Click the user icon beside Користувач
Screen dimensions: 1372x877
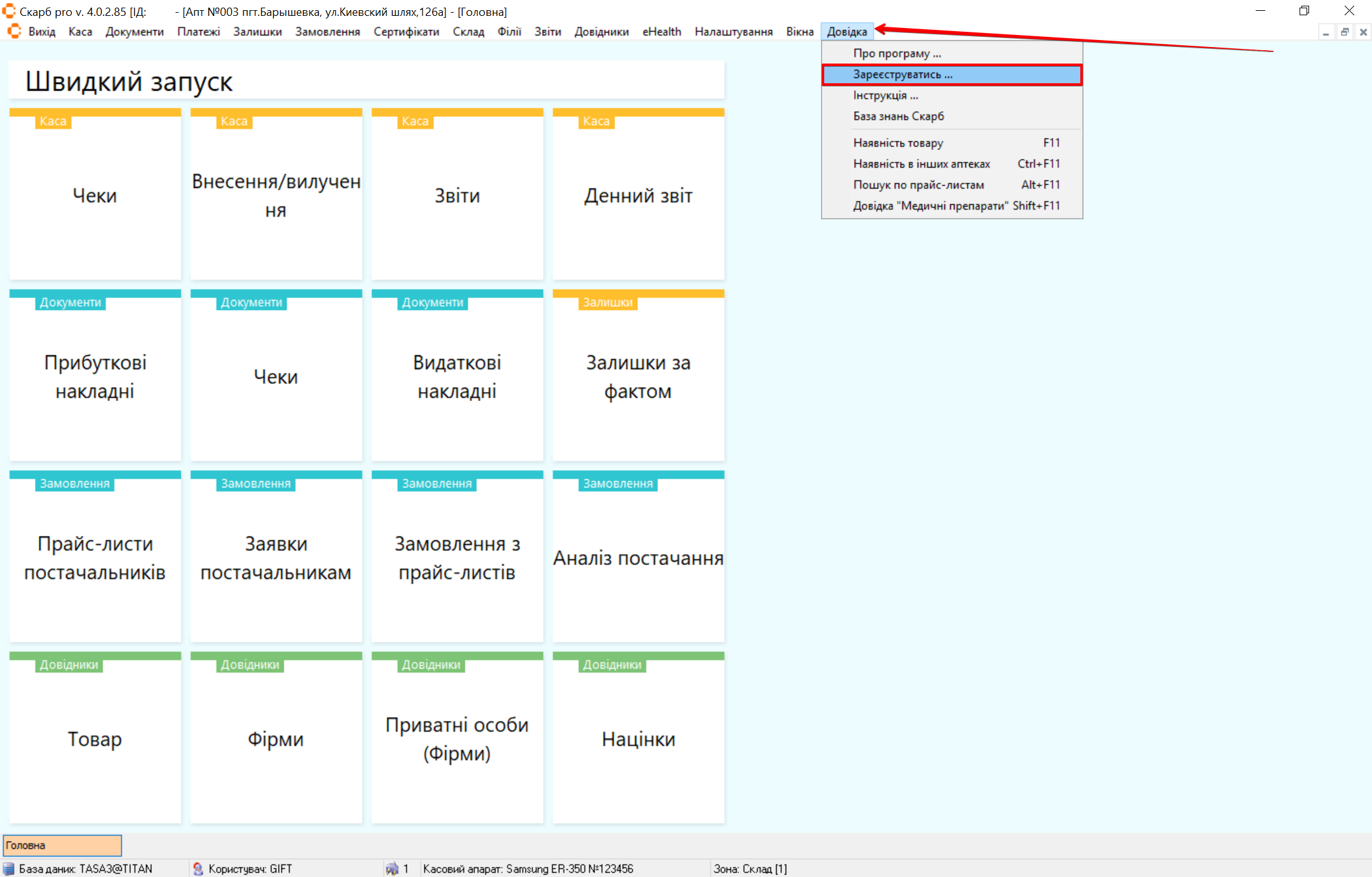[x=198, y=869]
